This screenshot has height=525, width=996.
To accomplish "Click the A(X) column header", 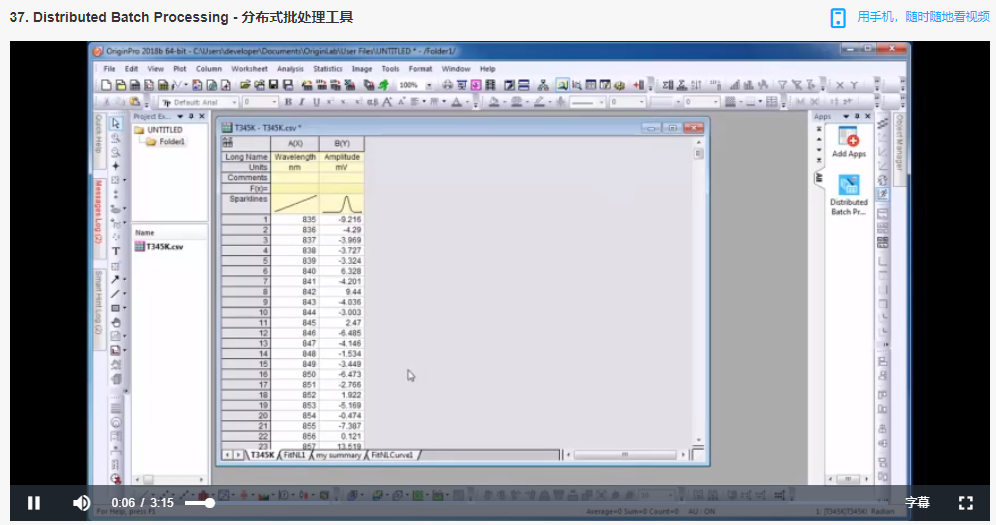I will (295, 143).
